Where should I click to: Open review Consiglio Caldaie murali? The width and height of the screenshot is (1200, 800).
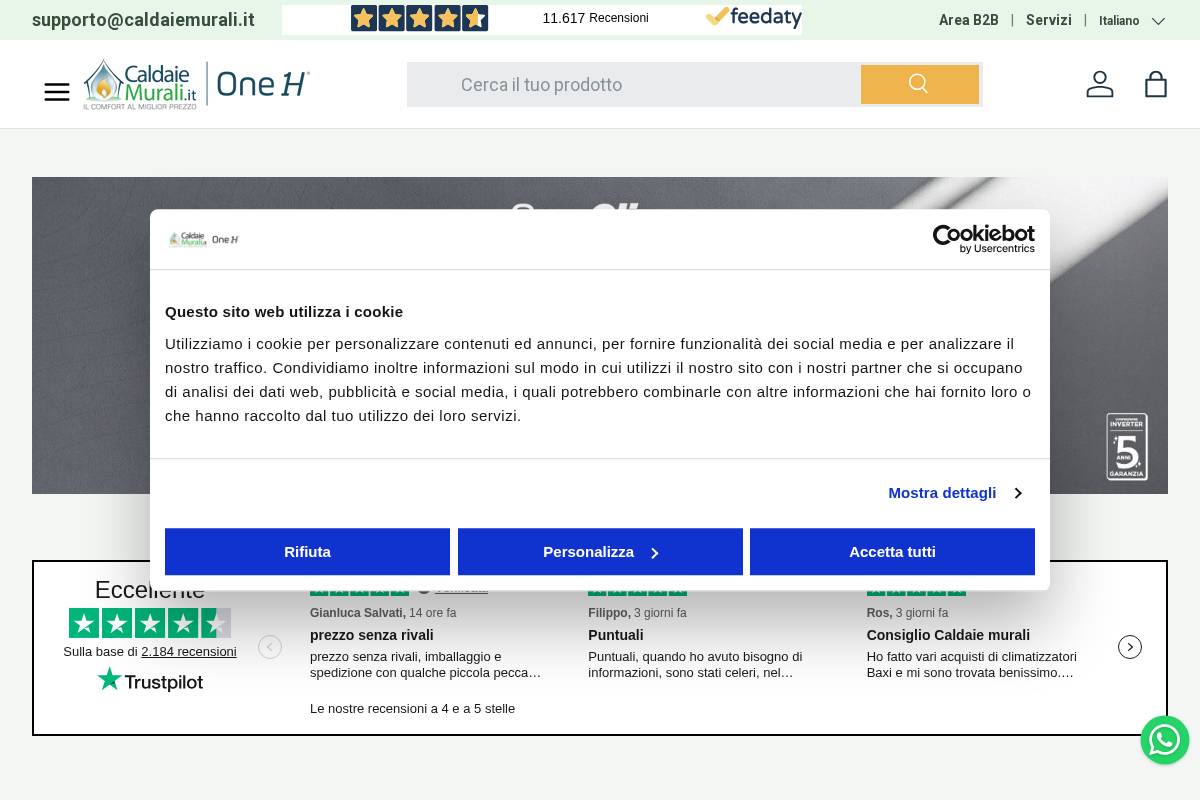coord(948,635)
